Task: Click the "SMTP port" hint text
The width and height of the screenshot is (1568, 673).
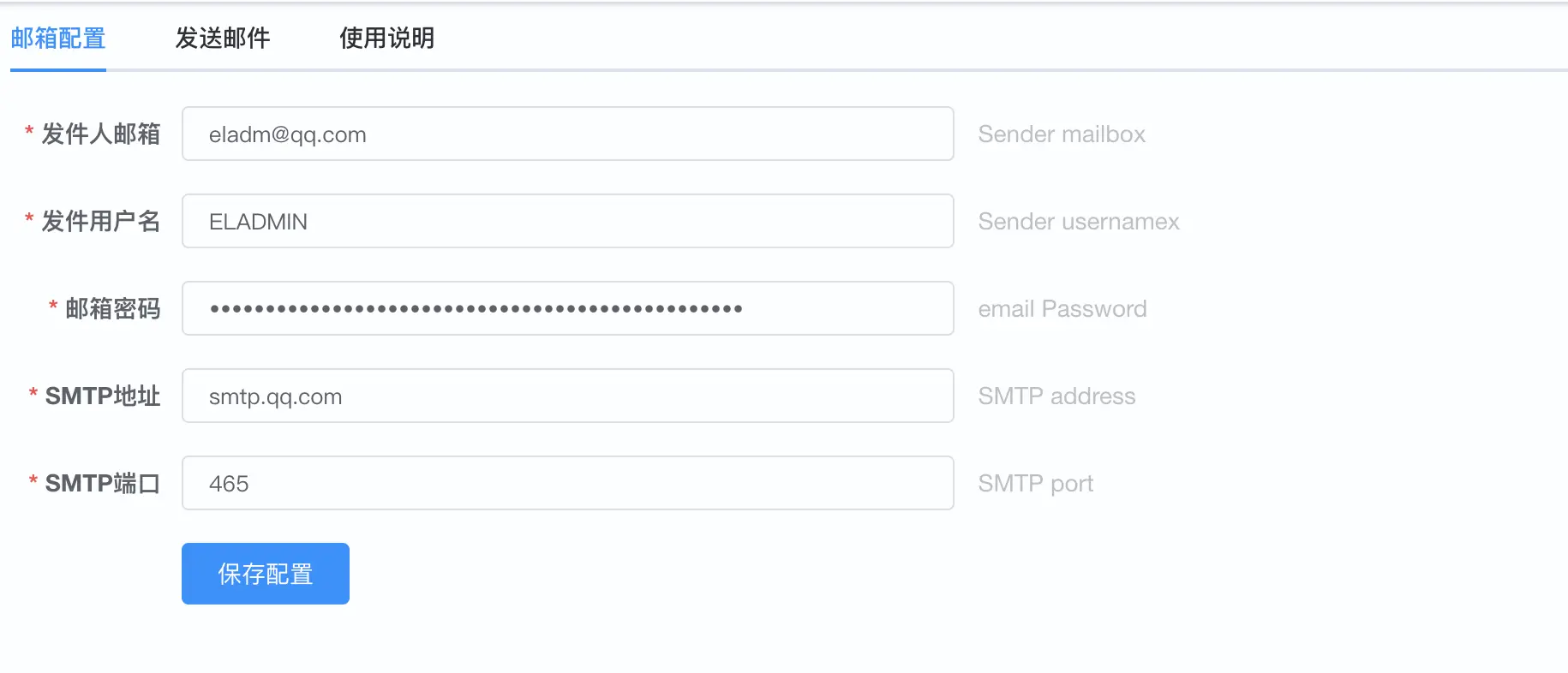Action: (1036, 484)
